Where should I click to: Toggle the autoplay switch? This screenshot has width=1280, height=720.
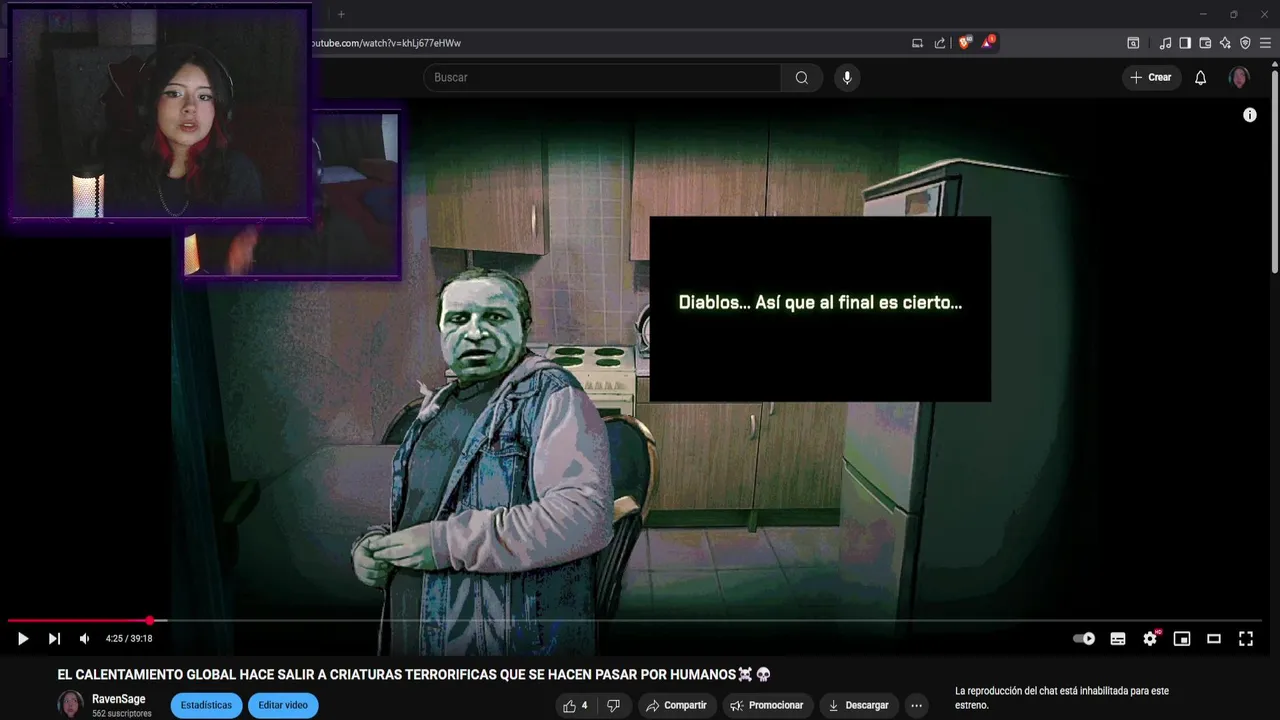(1084, 639)
